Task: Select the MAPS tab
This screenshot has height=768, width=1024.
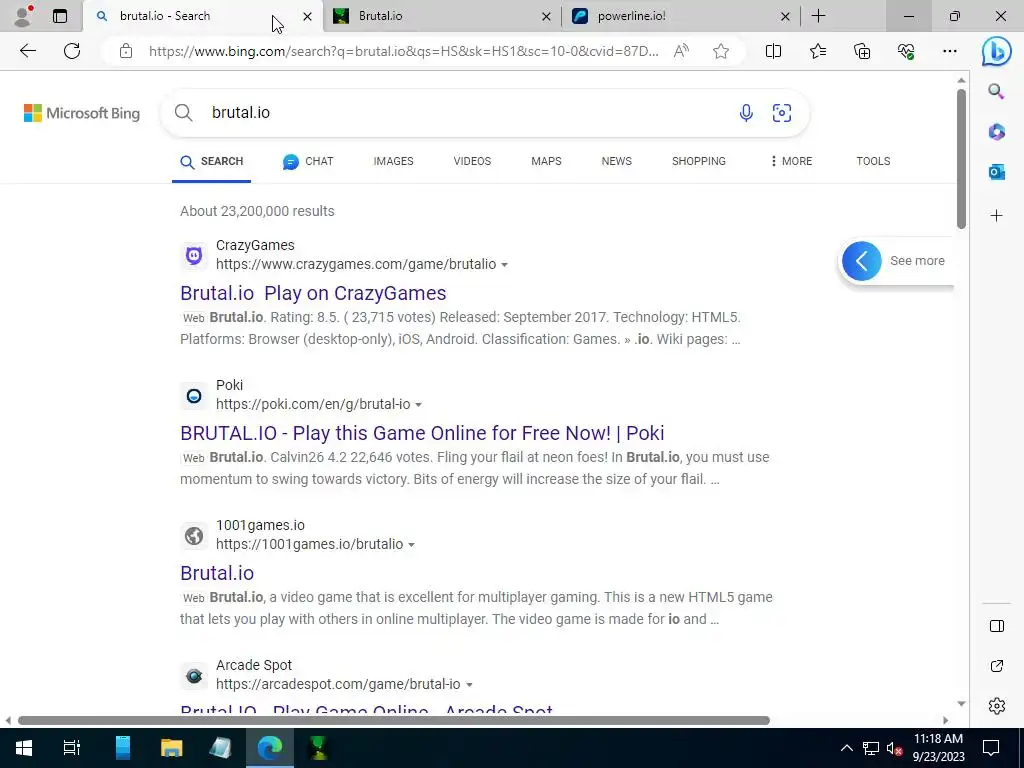Action: (546, 161)
